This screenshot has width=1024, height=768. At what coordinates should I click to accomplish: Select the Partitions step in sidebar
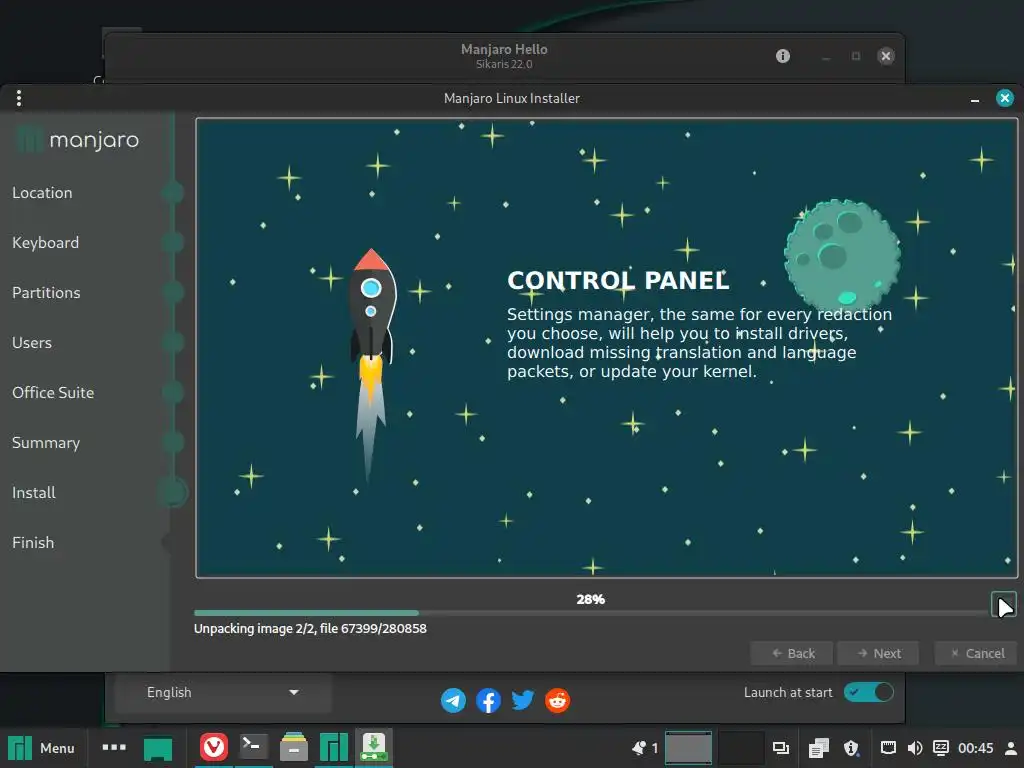[x=46, y=293]
